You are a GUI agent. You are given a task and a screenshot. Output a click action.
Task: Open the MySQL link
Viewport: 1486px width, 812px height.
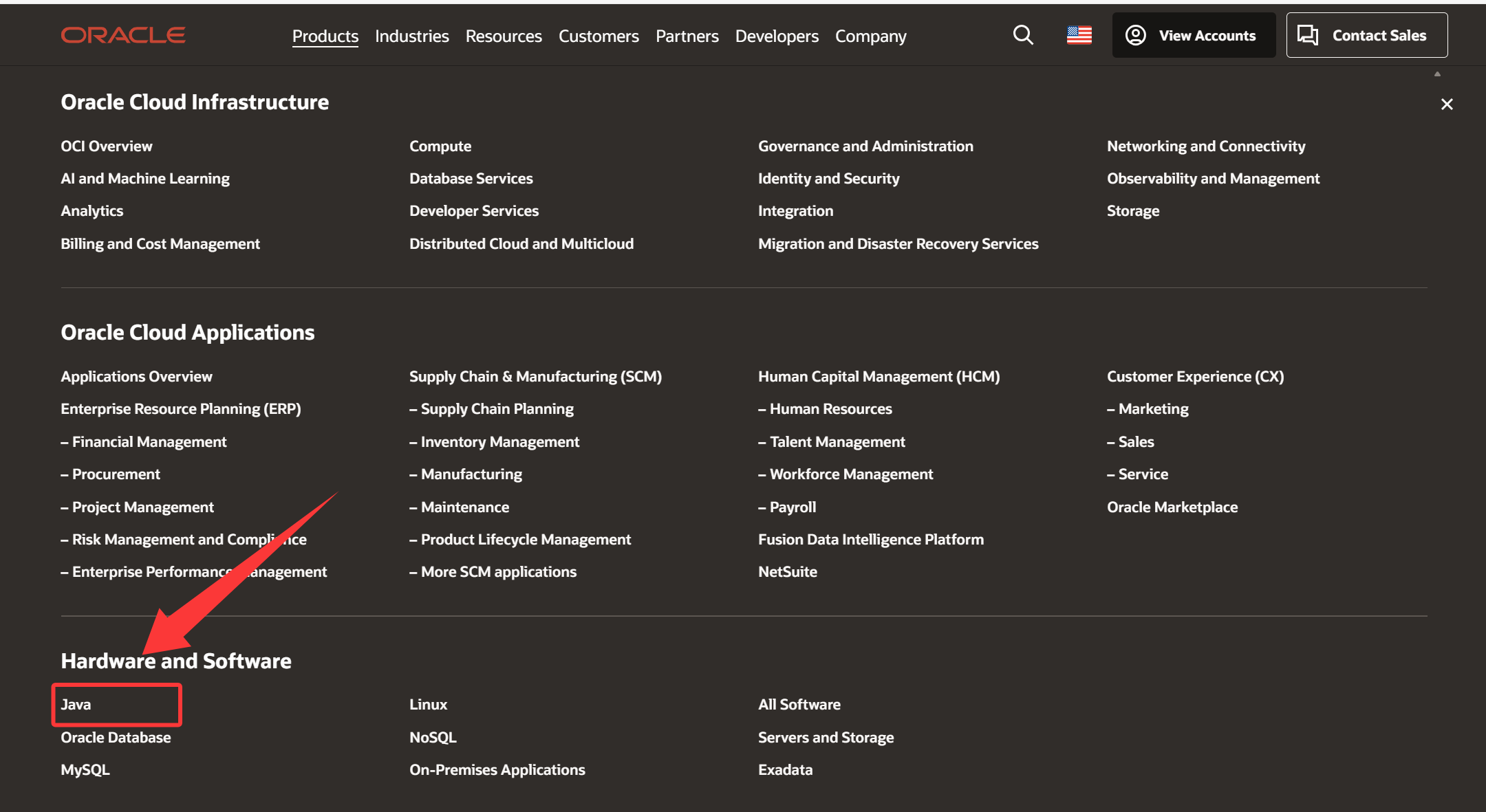pyautogui.click(x=85, y=769)
